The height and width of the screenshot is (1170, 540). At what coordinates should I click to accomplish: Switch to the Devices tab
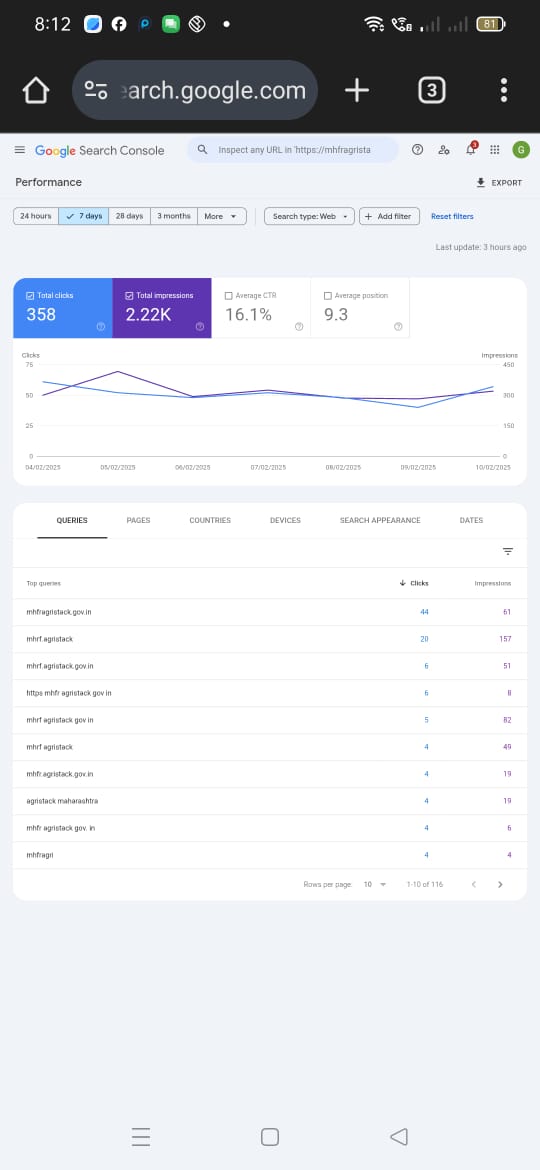[285, 520]
